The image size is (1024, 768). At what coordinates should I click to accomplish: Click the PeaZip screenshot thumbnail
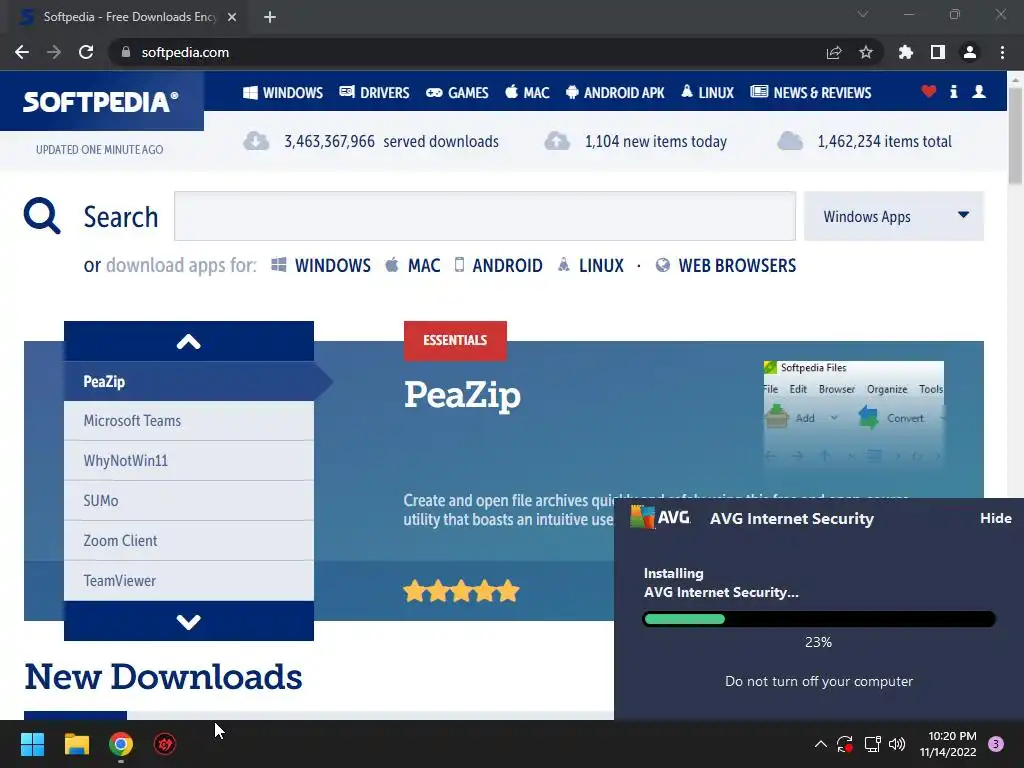[854, 413]
